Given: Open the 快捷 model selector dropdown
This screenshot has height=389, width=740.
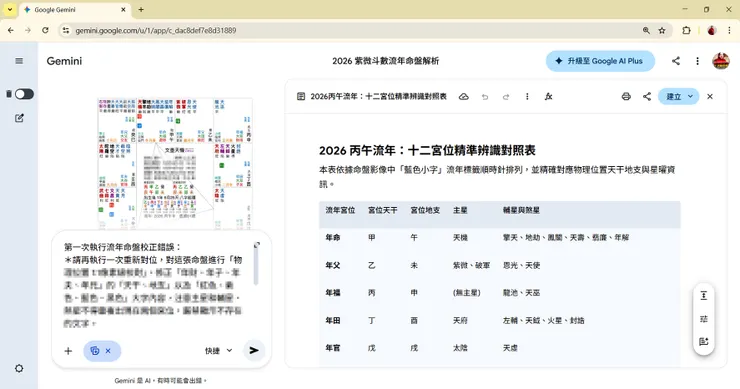Looking at the screenshot, I should (219, 351).
